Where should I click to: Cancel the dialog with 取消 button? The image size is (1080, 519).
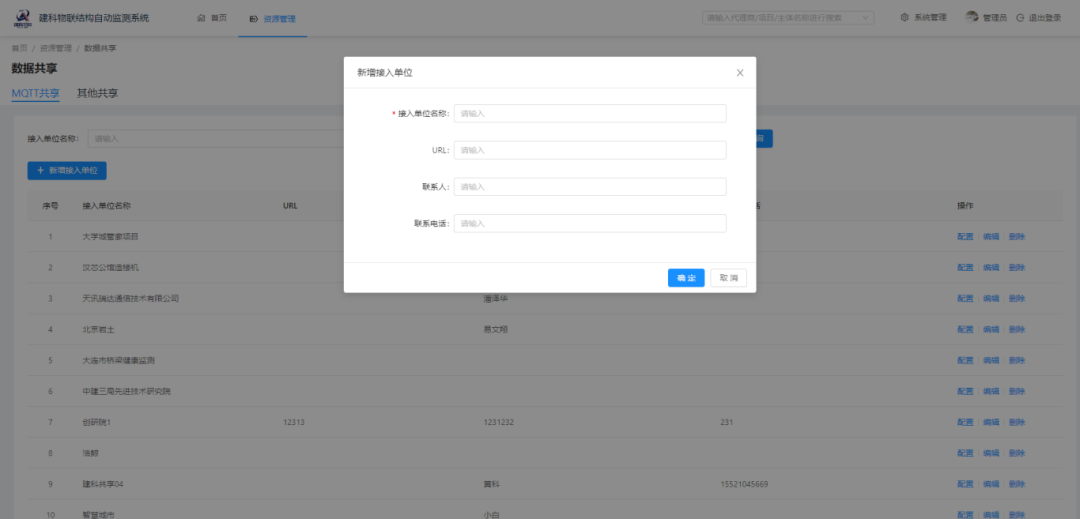[x=729, y=278]
